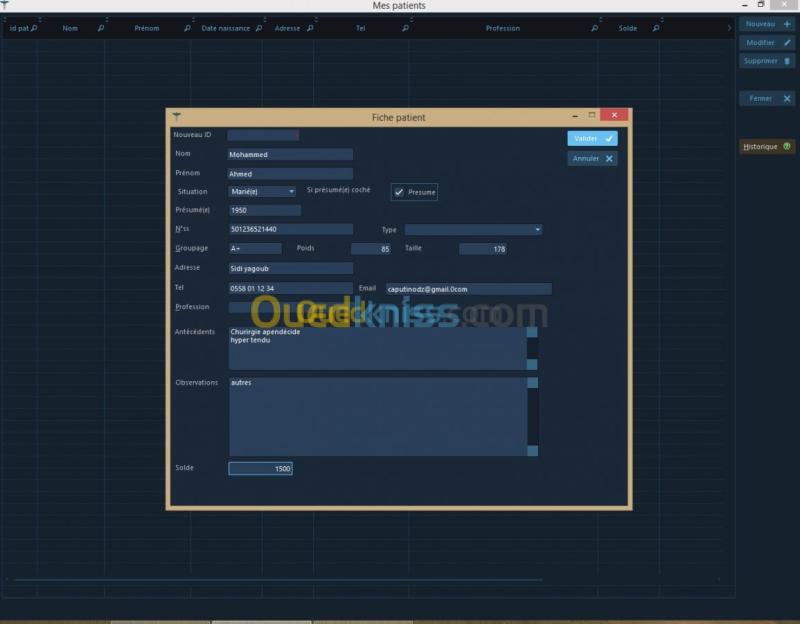
Task: Confirm the form with the Valider button
Action: [592, 138]
